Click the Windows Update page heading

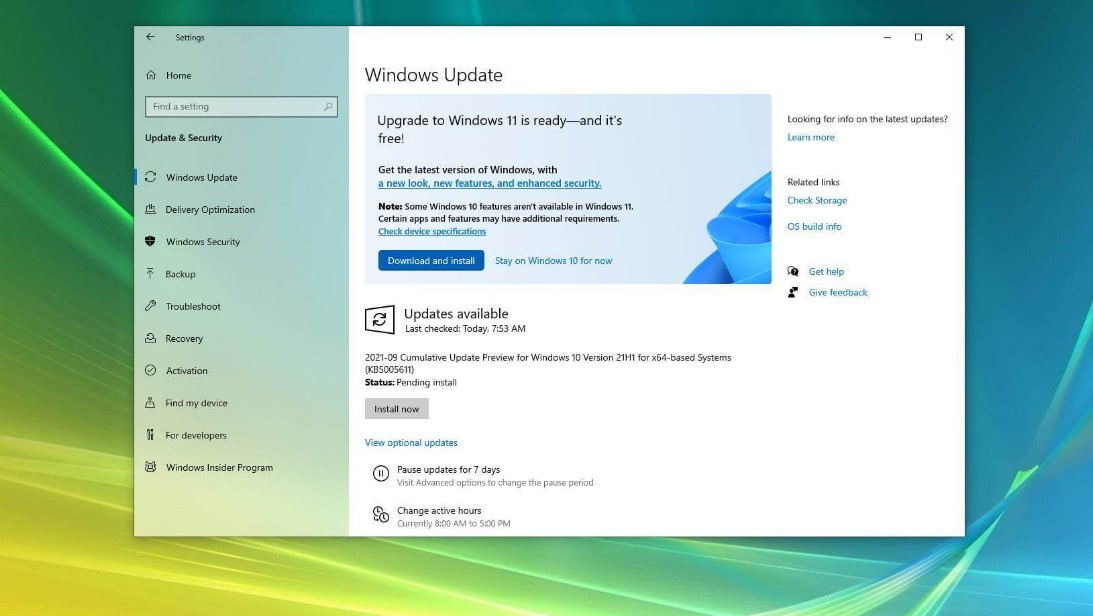[434, 75]
